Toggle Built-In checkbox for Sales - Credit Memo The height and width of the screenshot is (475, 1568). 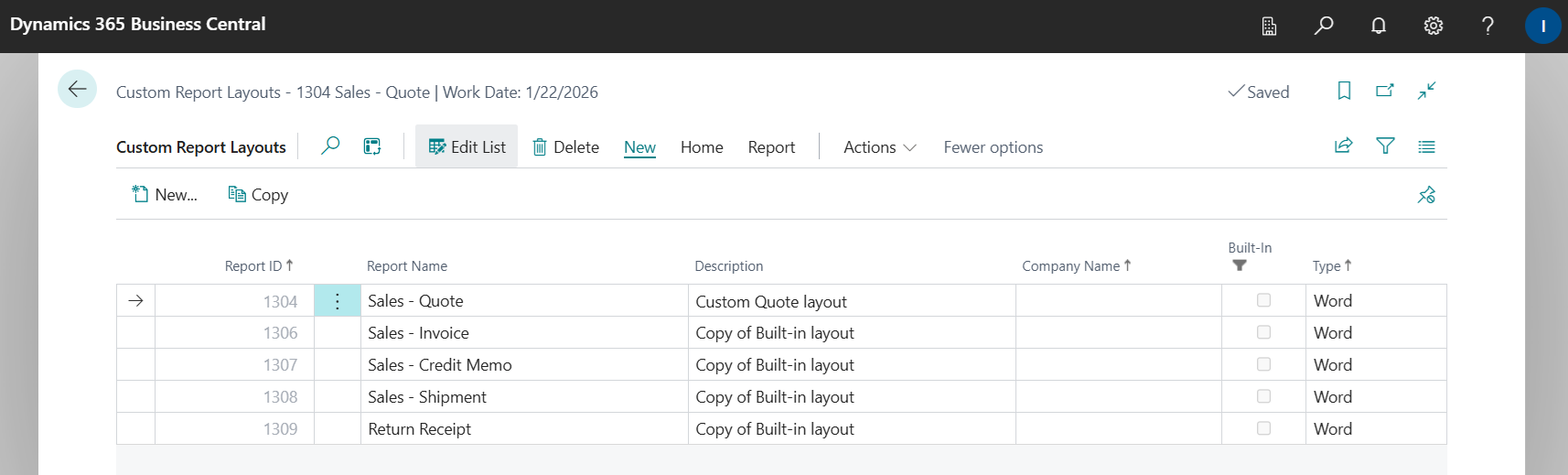tap(1263, 364)
